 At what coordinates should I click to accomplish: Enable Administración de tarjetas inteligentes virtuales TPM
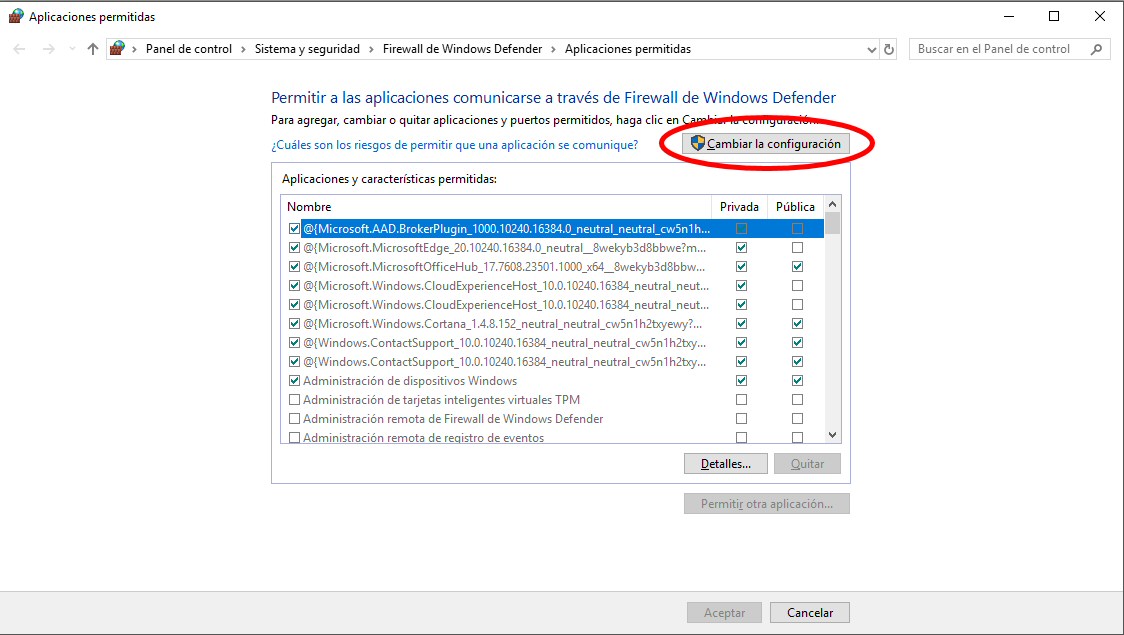click(294, 400)
